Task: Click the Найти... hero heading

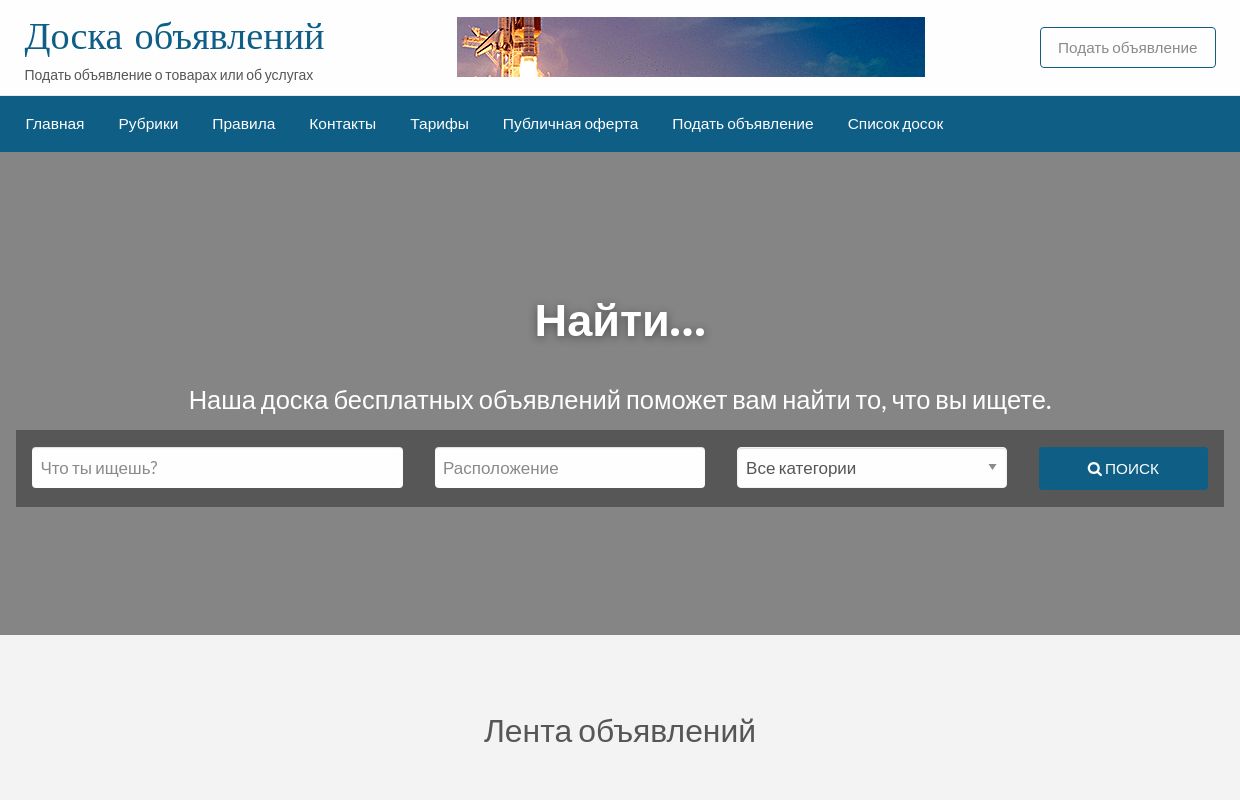Action: coord(619,320)
